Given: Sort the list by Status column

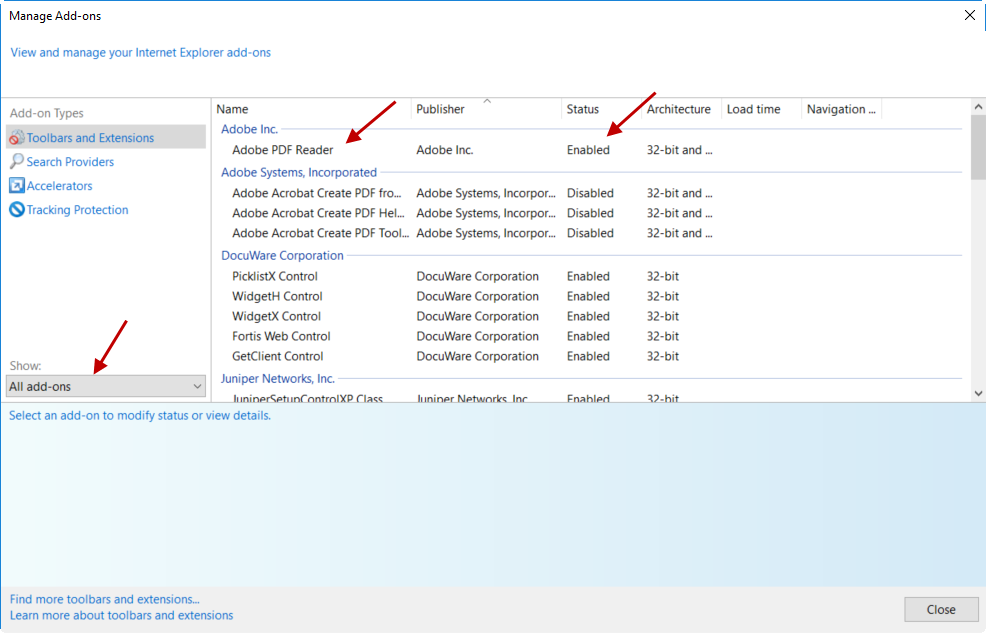Looking at the screenshot, I should (601, 109).
